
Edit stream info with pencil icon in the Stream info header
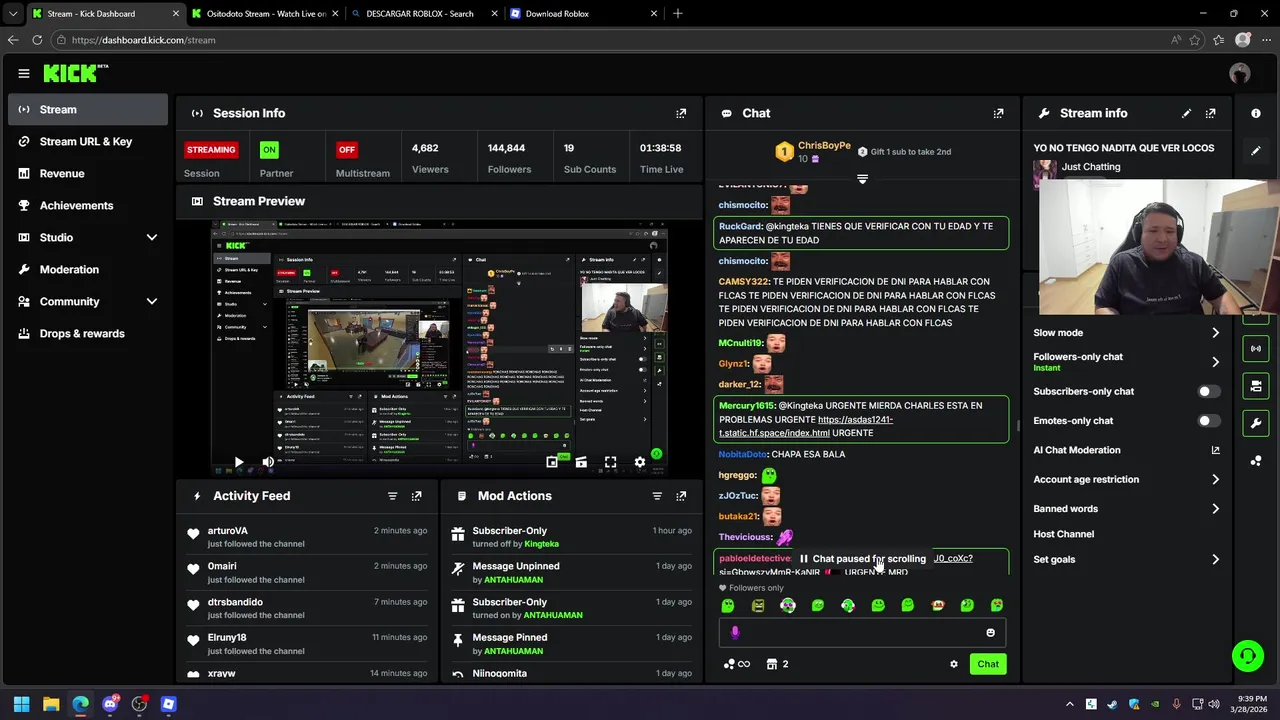coord(1186,113)
